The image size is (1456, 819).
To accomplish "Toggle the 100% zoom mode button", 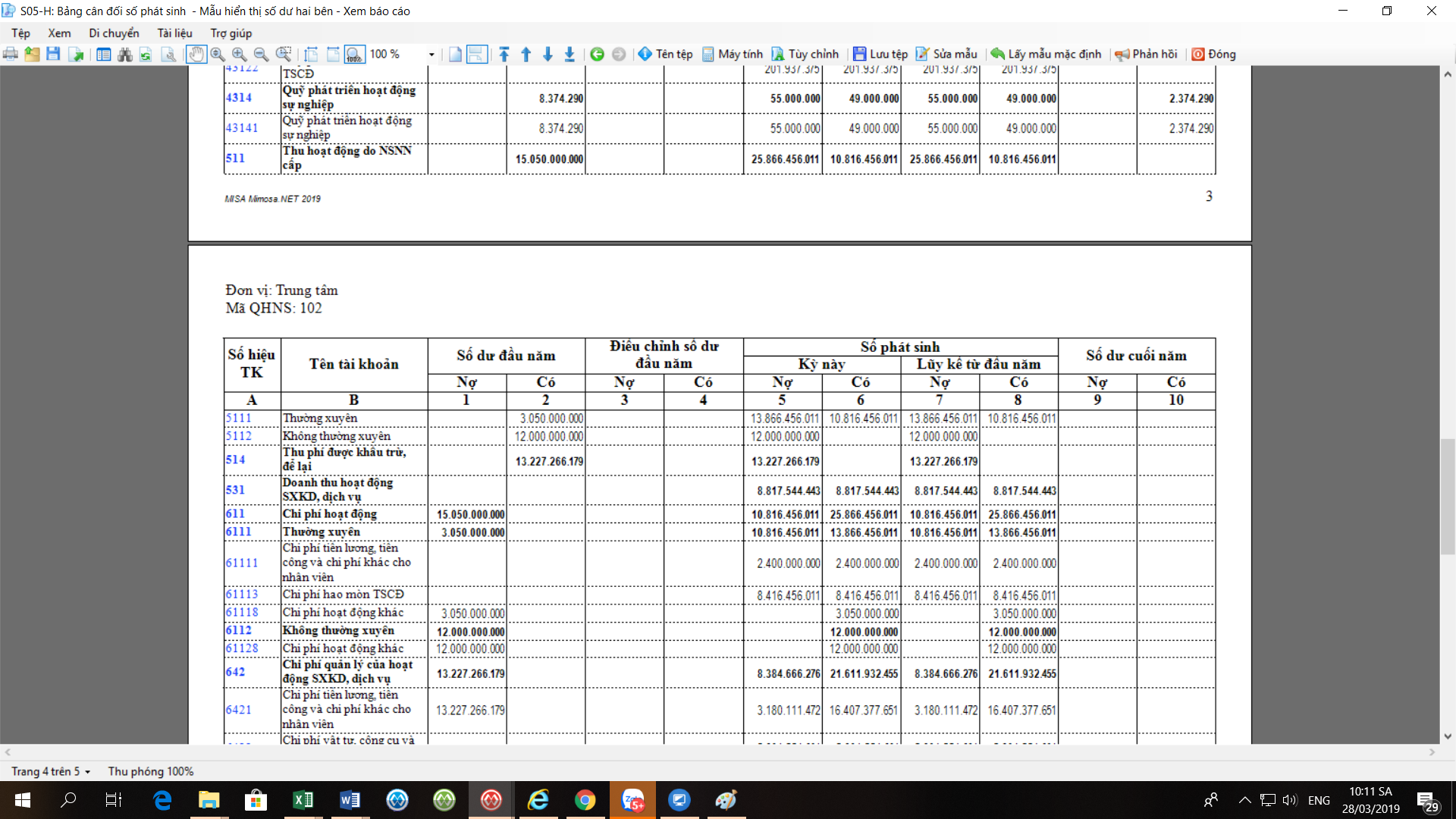I will pyautogui.click(x=354, y=54).
